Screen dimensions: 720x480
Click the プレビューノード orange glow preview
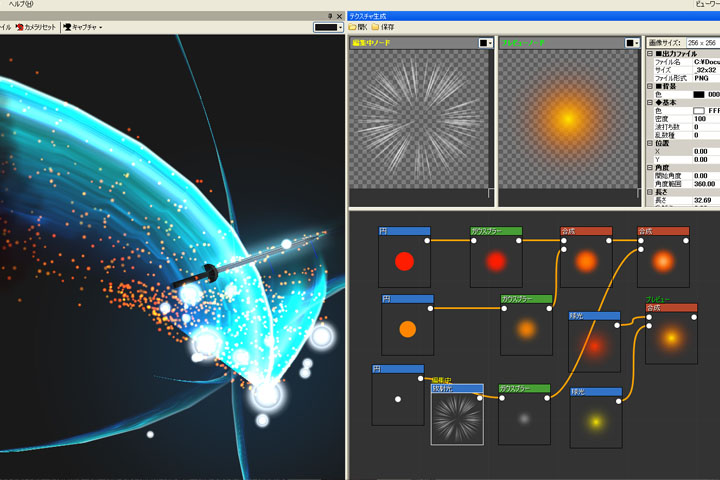click(568, 119)
